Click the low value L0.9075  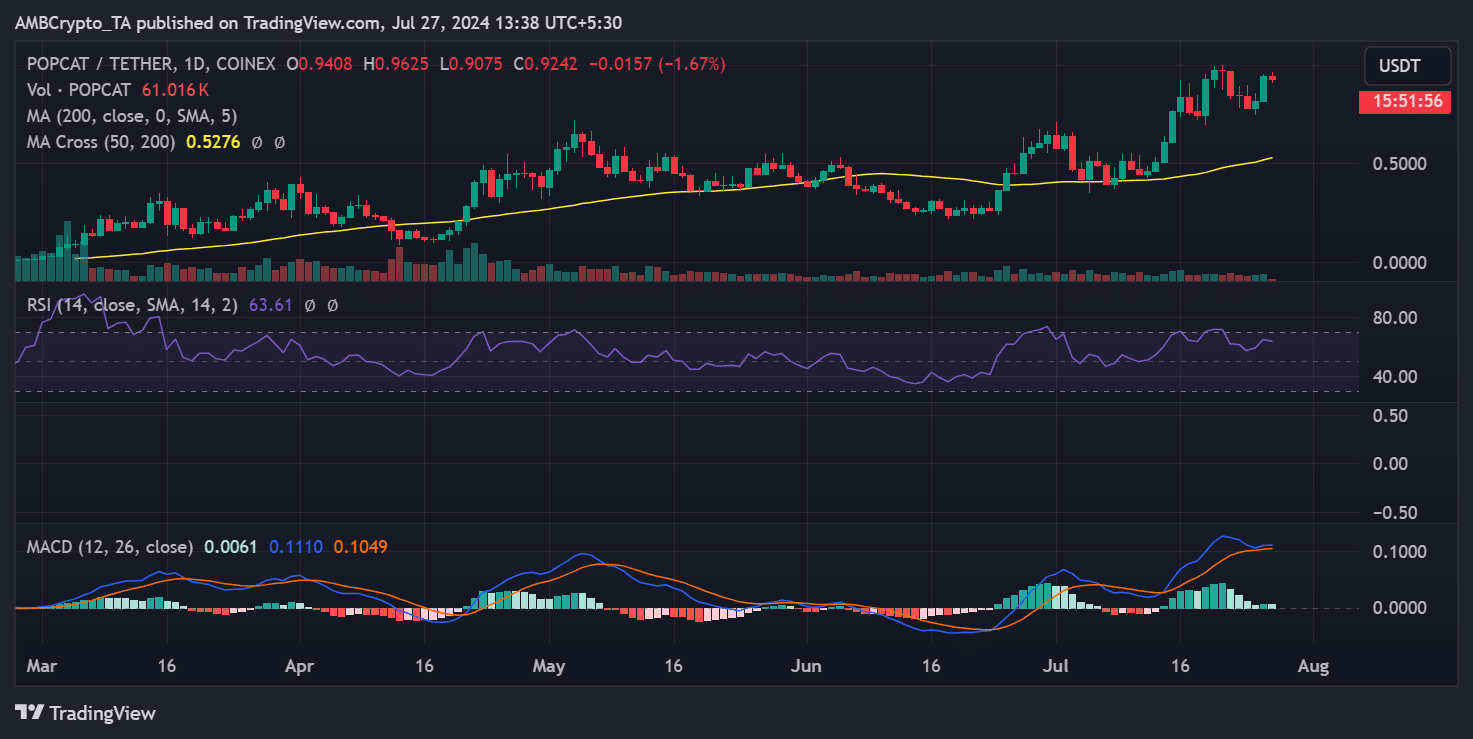(471, 64)
